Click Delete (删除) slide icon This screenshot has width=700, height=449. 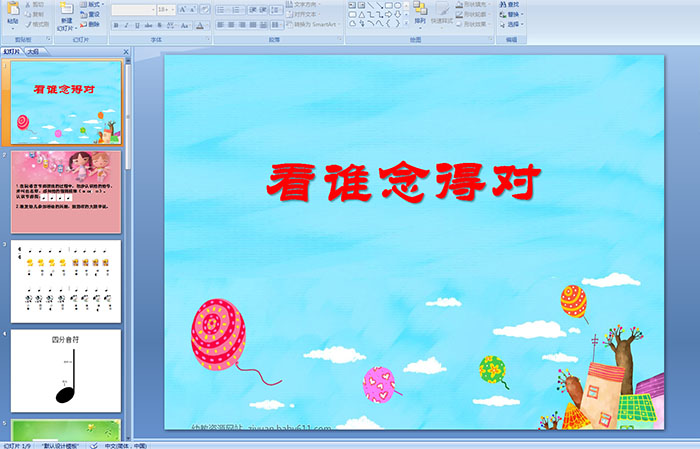[x=83, y=24]
